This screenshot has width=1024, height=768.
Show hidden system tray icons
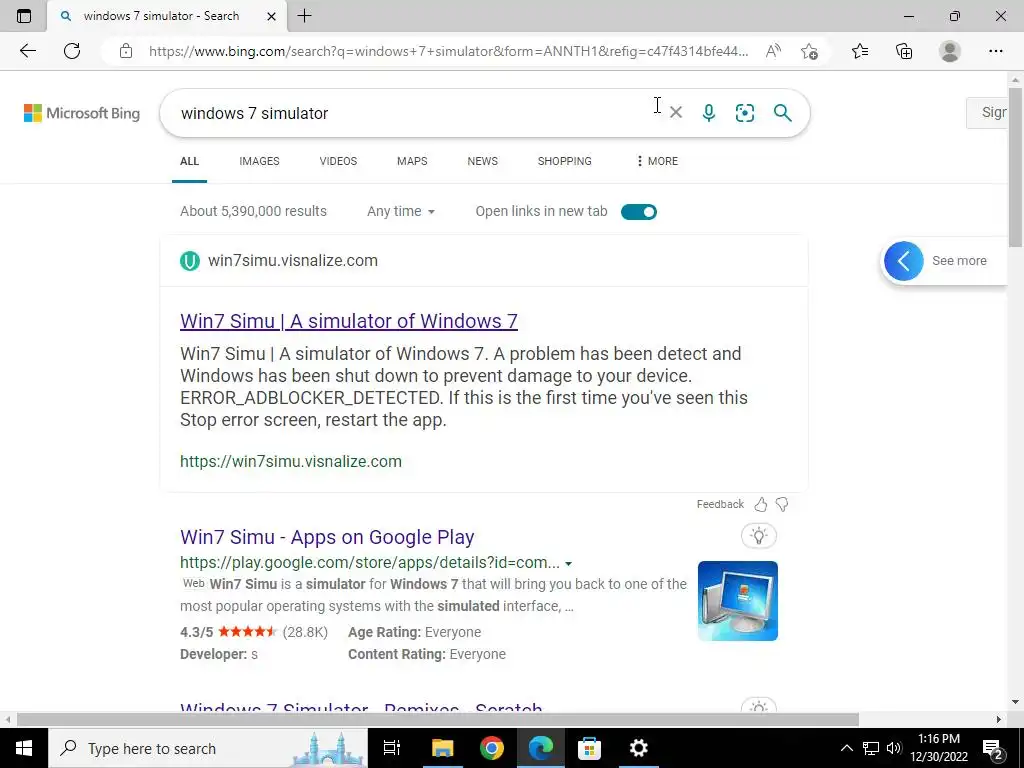point(846,748)
